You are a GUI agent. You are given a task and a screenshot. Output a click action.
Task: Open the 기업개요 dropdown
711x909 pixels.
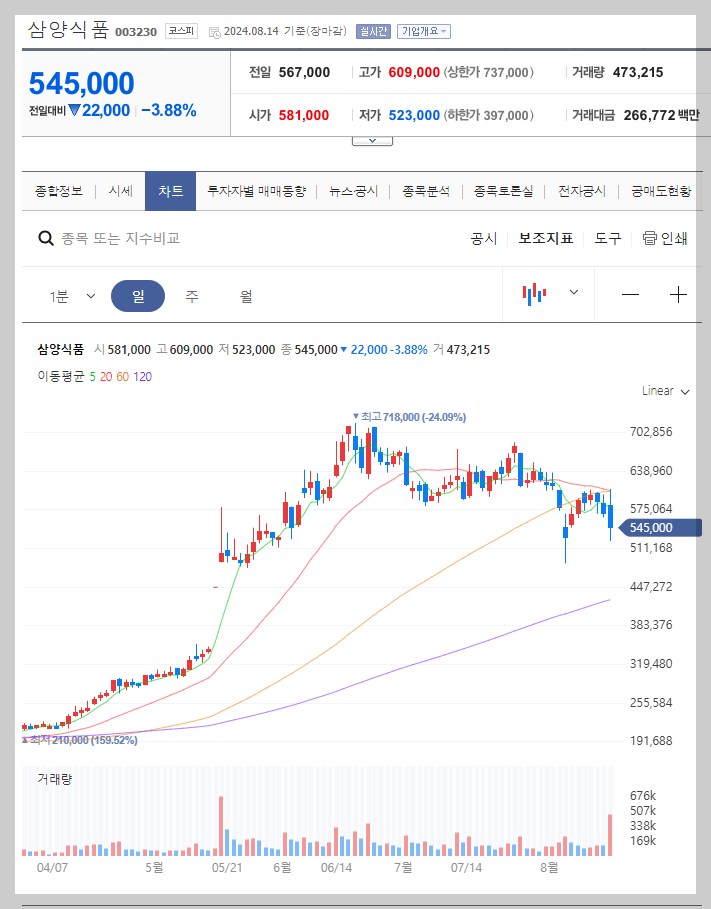click(x=425, y=30)
